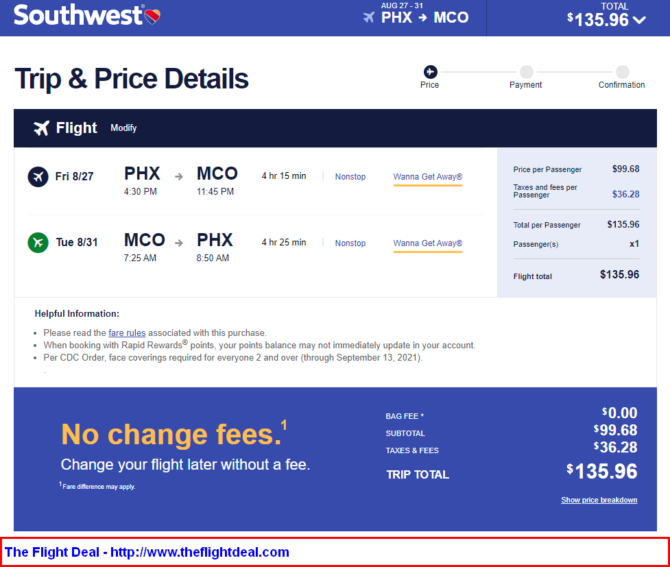
Task: Click the departing flight icon for Fri 8/27
Action: tap(38, 176)
